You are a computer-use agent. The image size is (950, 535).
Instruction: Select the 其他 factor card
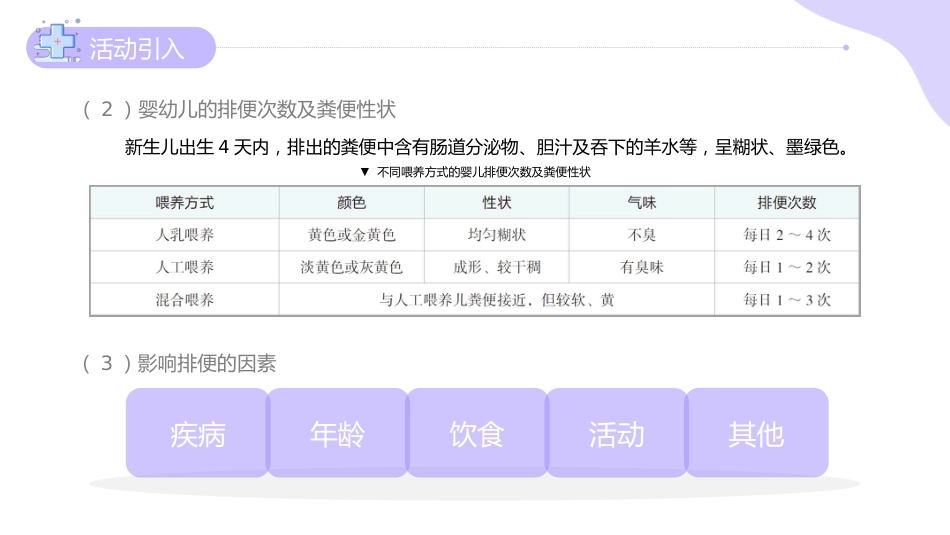pos(757,433)
